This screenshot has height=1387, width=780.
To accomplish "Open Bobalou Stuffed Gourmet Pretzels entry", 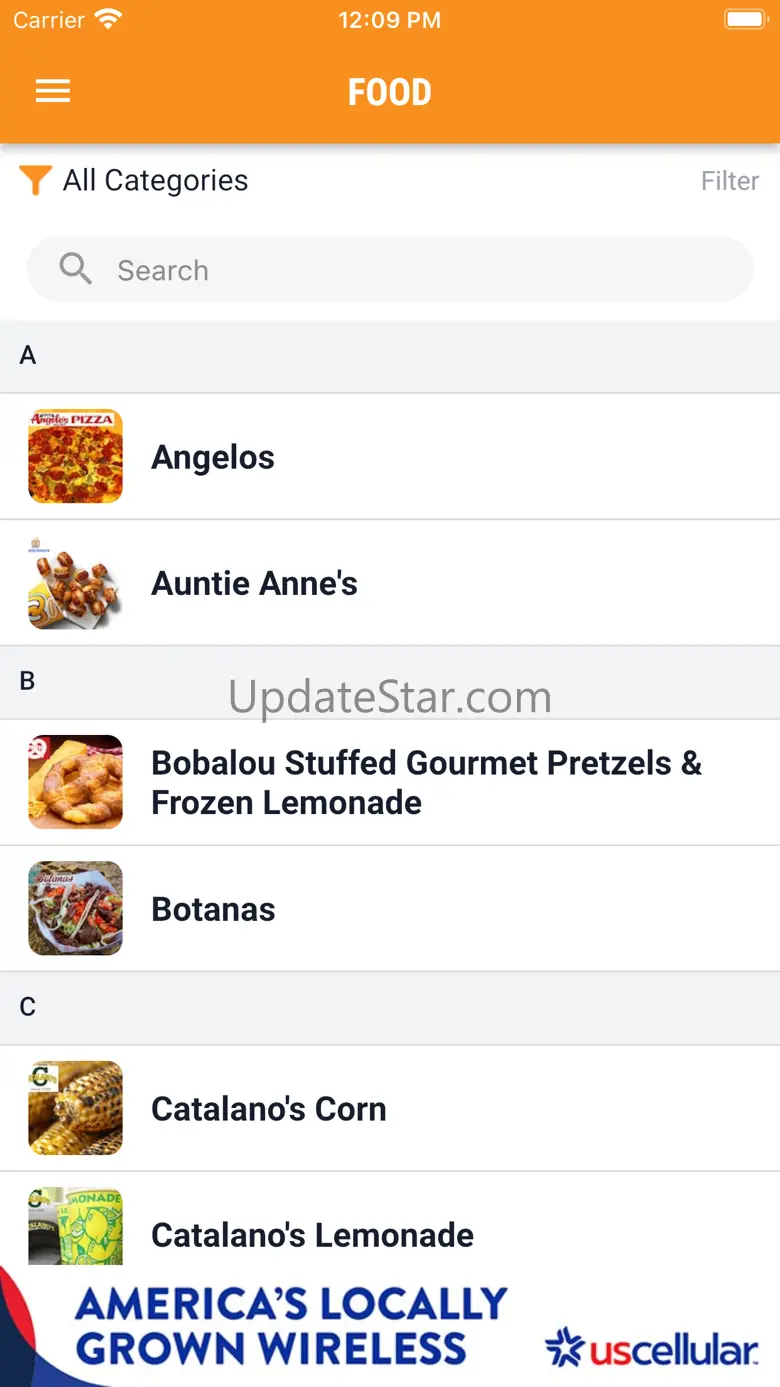I will click(390, 782).
